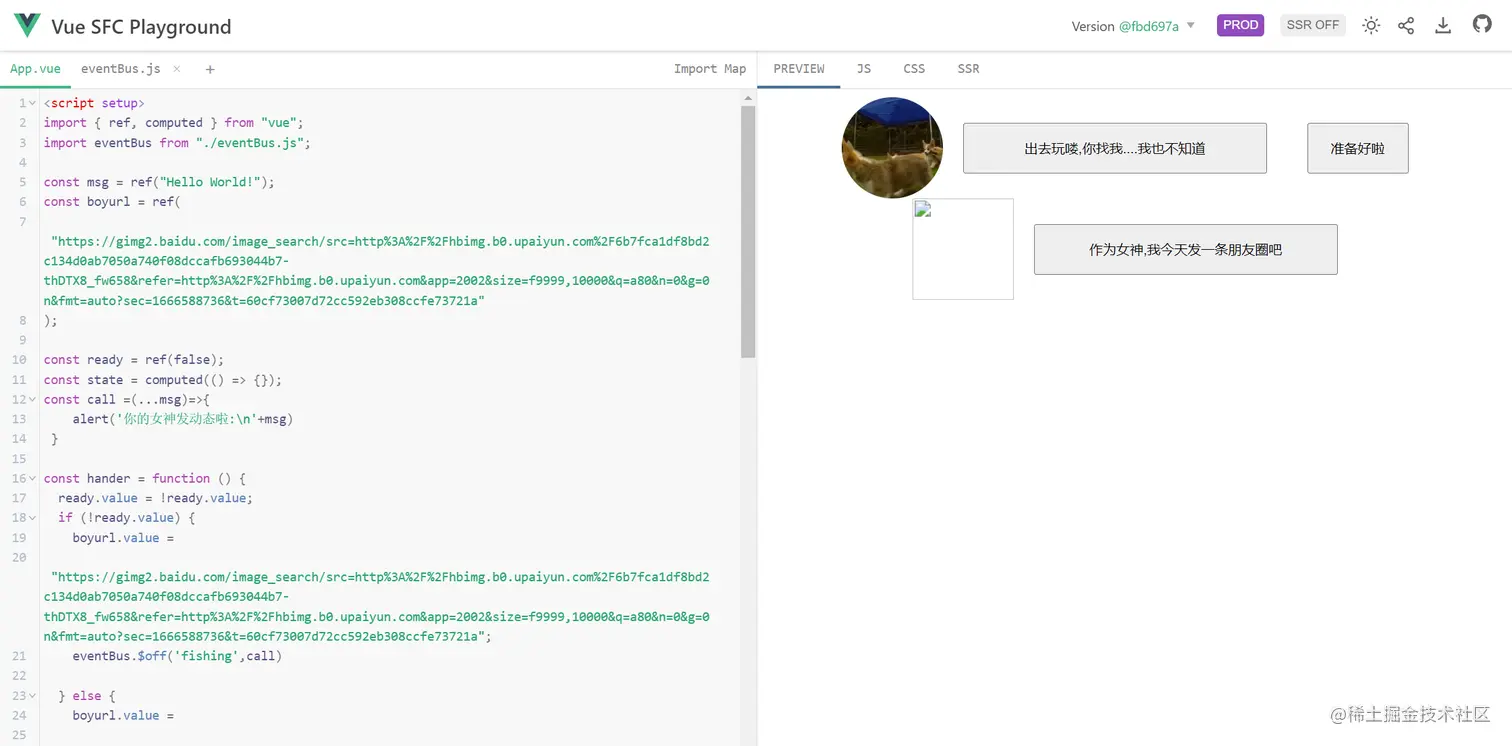Collapse the script block fold arrow at line 1
1512x746 pixels.
(x=33, y=103)
